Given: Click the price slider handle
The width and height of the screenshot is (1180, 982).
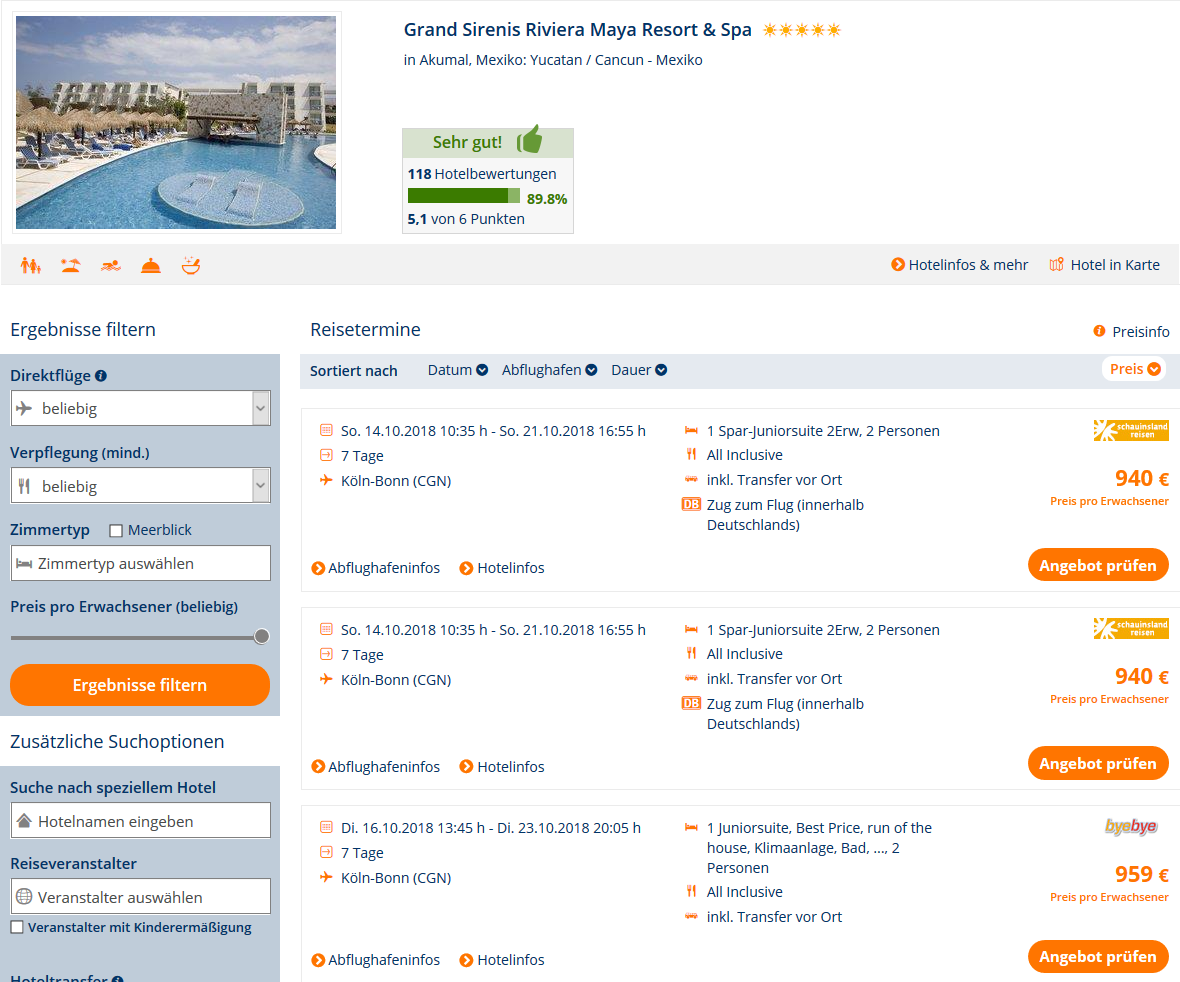Looking at the screenshot, I should 261,637.
